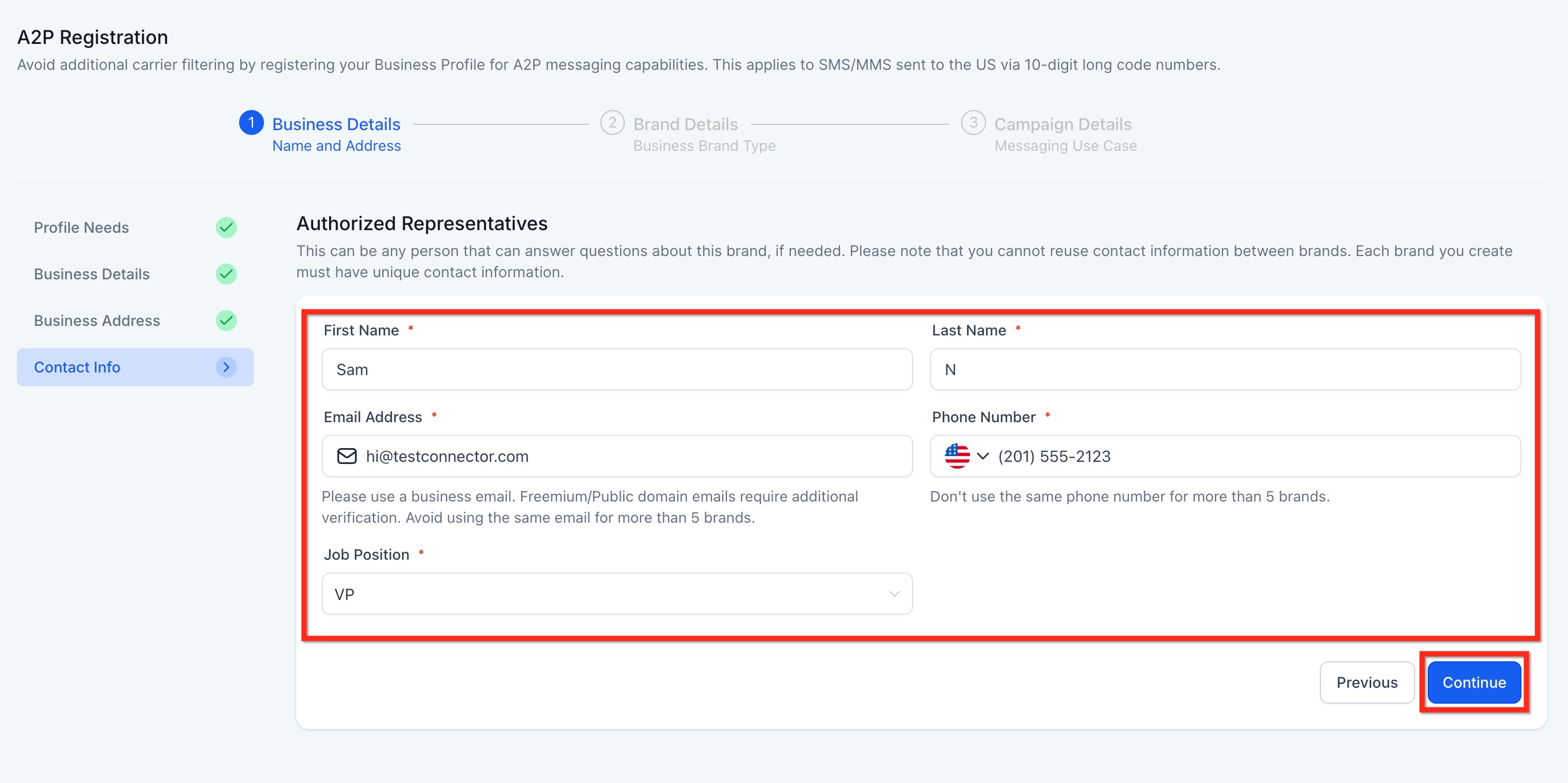Expand the Job Position dropdown
The width and height of the screenshot is (1568, 783).
[894, 594]
